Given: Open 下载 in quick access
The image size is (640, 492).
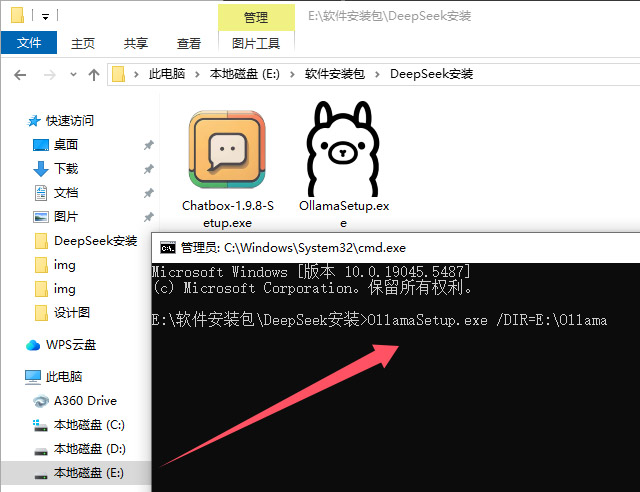Looking at the screenshot, I should coord(66,169).
